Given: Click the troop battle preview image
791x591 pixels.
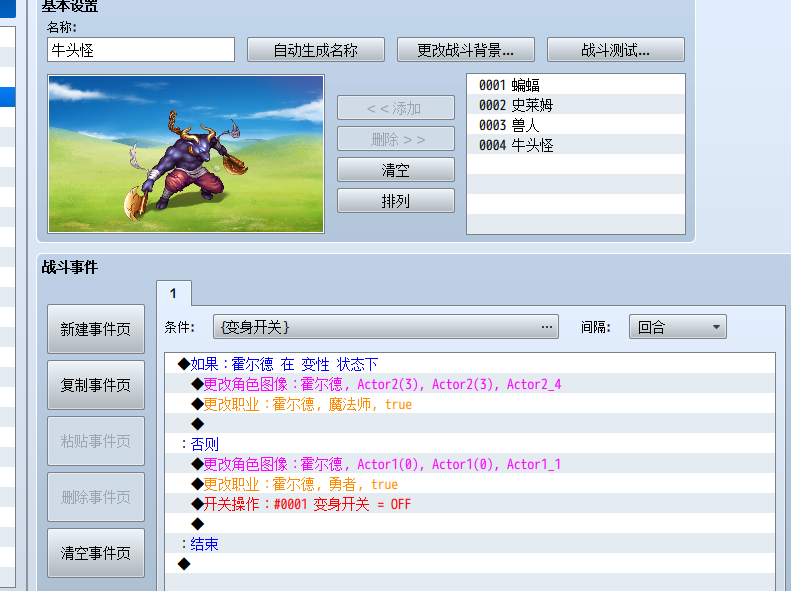Looking at the screenshot, I should pos(186,154).
